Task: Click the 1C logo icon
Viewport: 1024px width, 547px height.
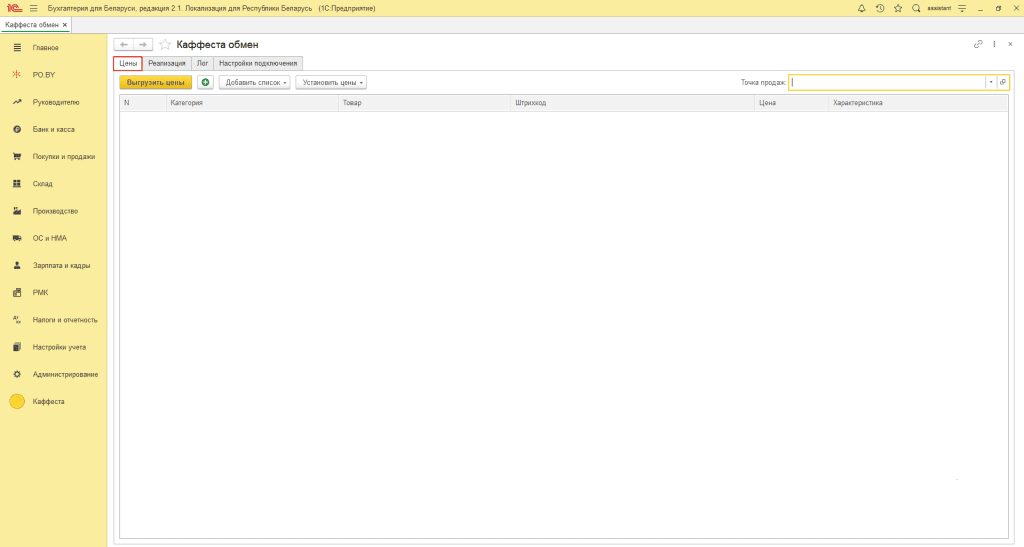Action: point(14,8)
